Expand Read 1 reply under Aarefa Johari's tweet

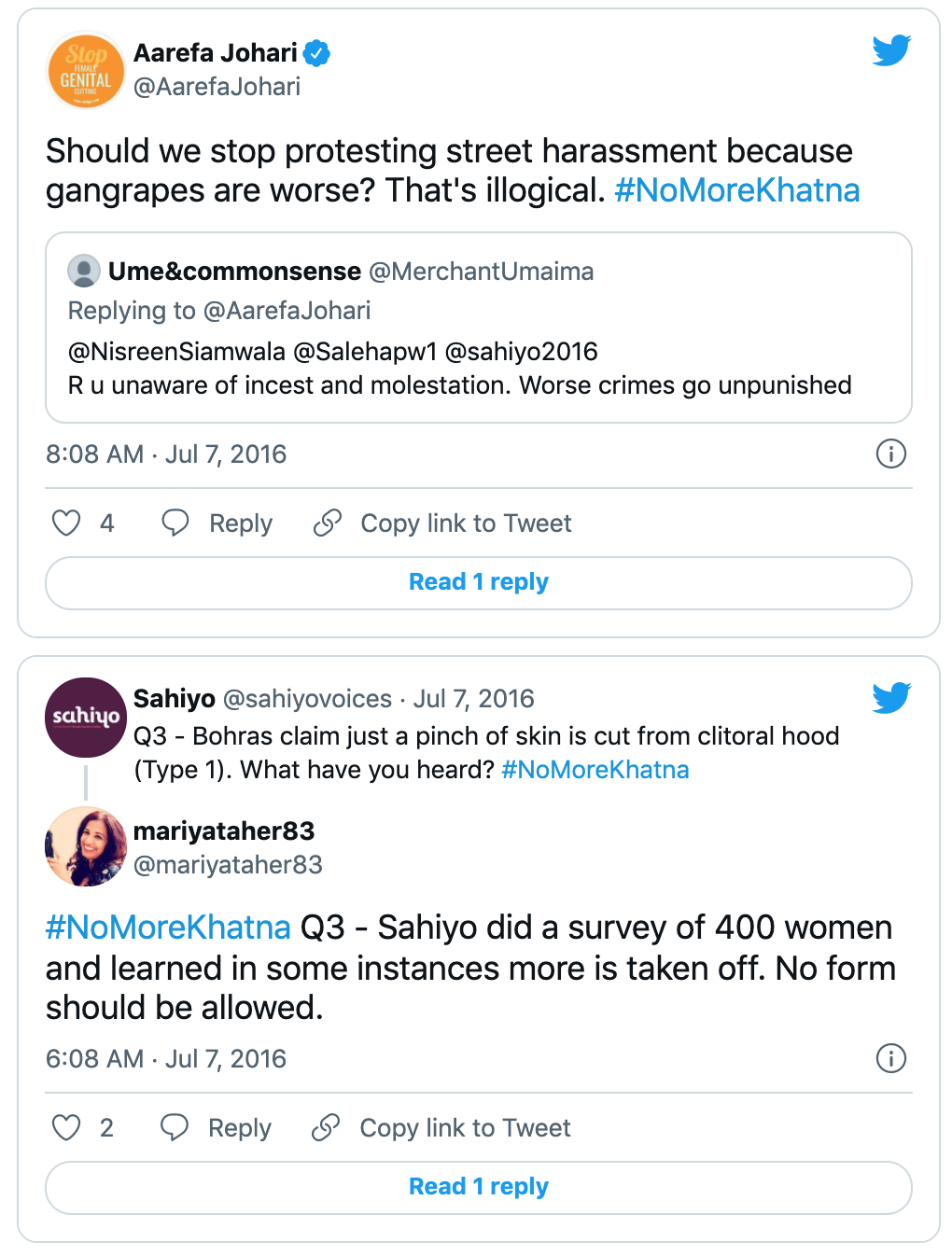coord(479,583)
